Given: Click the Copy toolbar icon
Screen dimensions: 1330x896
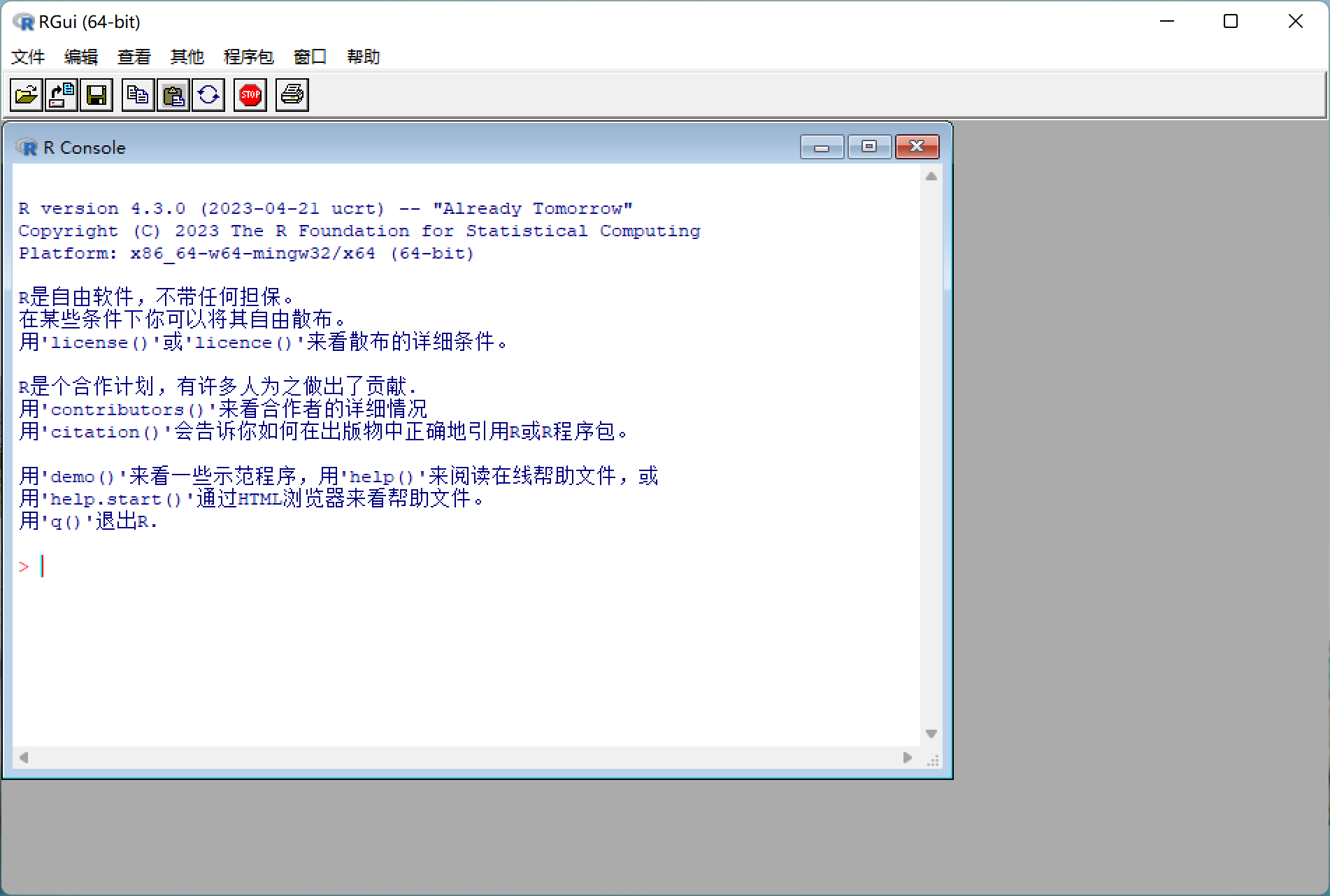Looking at the screenshot, I should pos(138,94).
